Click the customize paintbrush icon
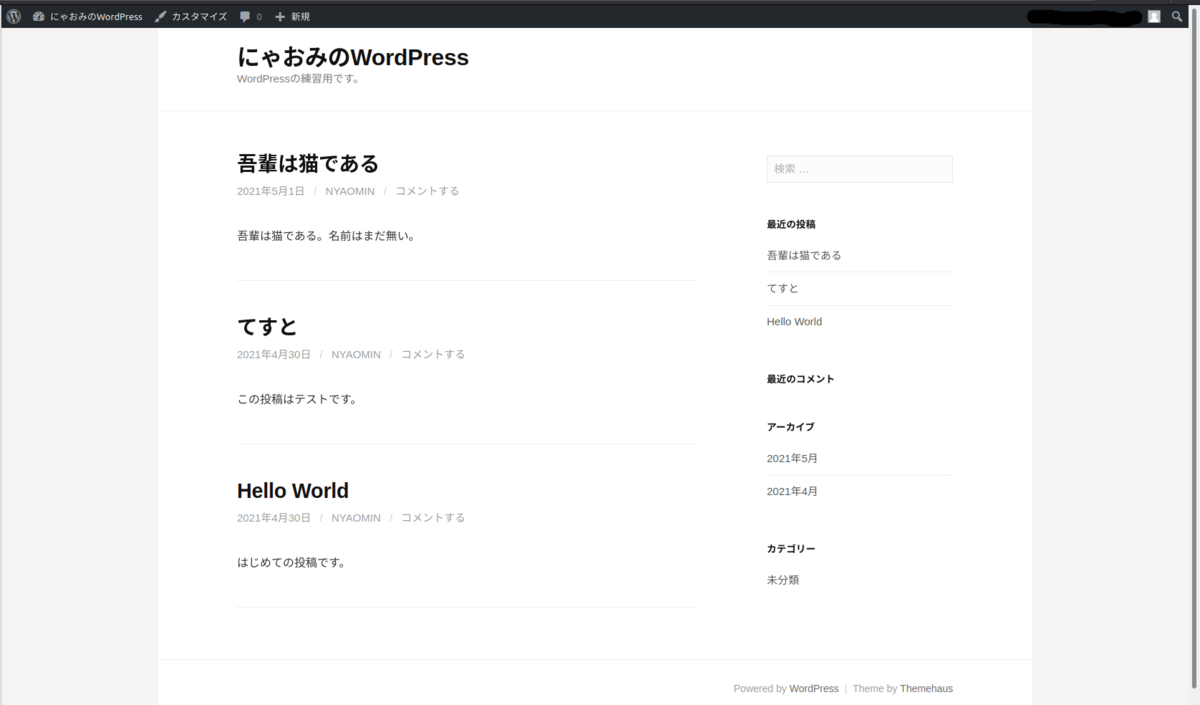This screenshot has height=705, width=1200. pos(160,17)
